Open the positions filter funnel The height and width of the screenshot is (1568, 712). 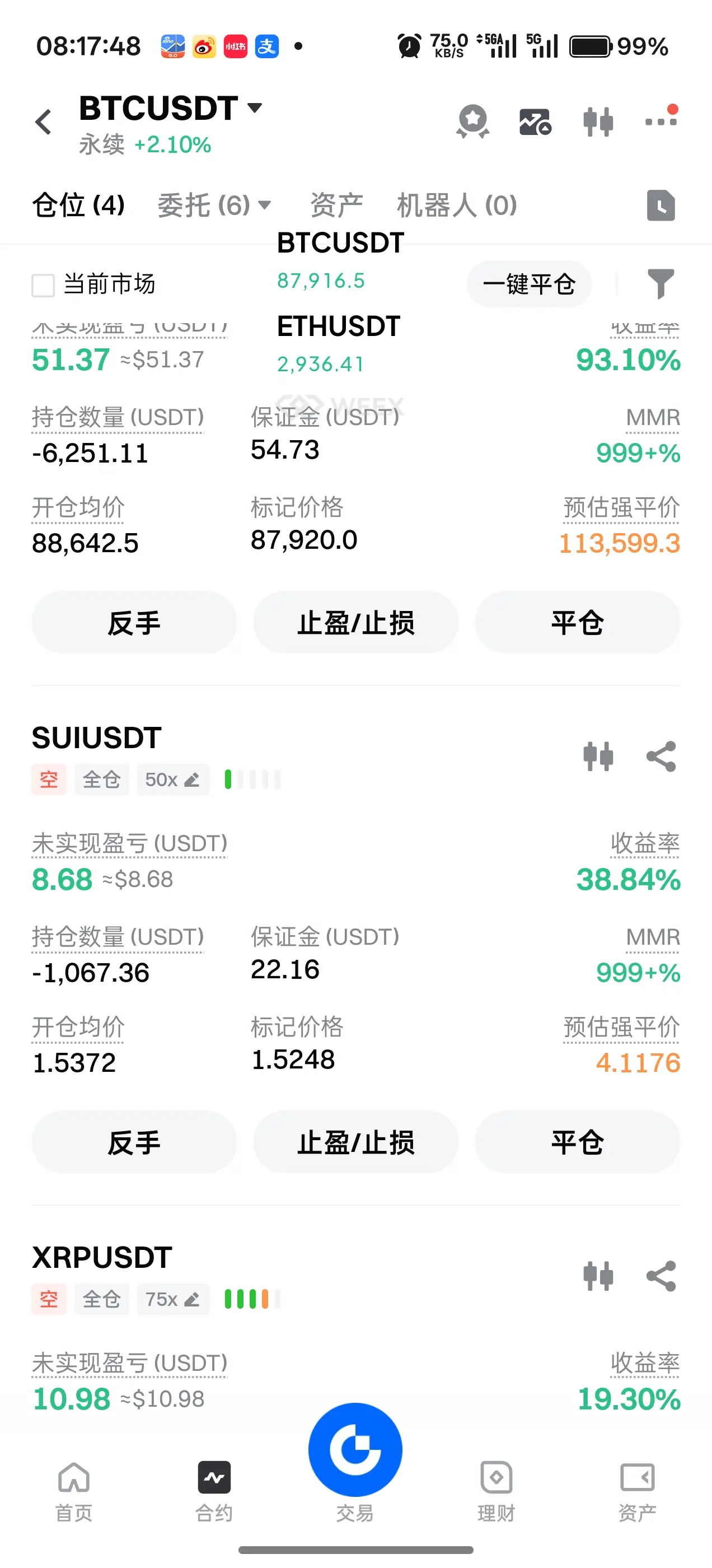click(x=661, y=284)
